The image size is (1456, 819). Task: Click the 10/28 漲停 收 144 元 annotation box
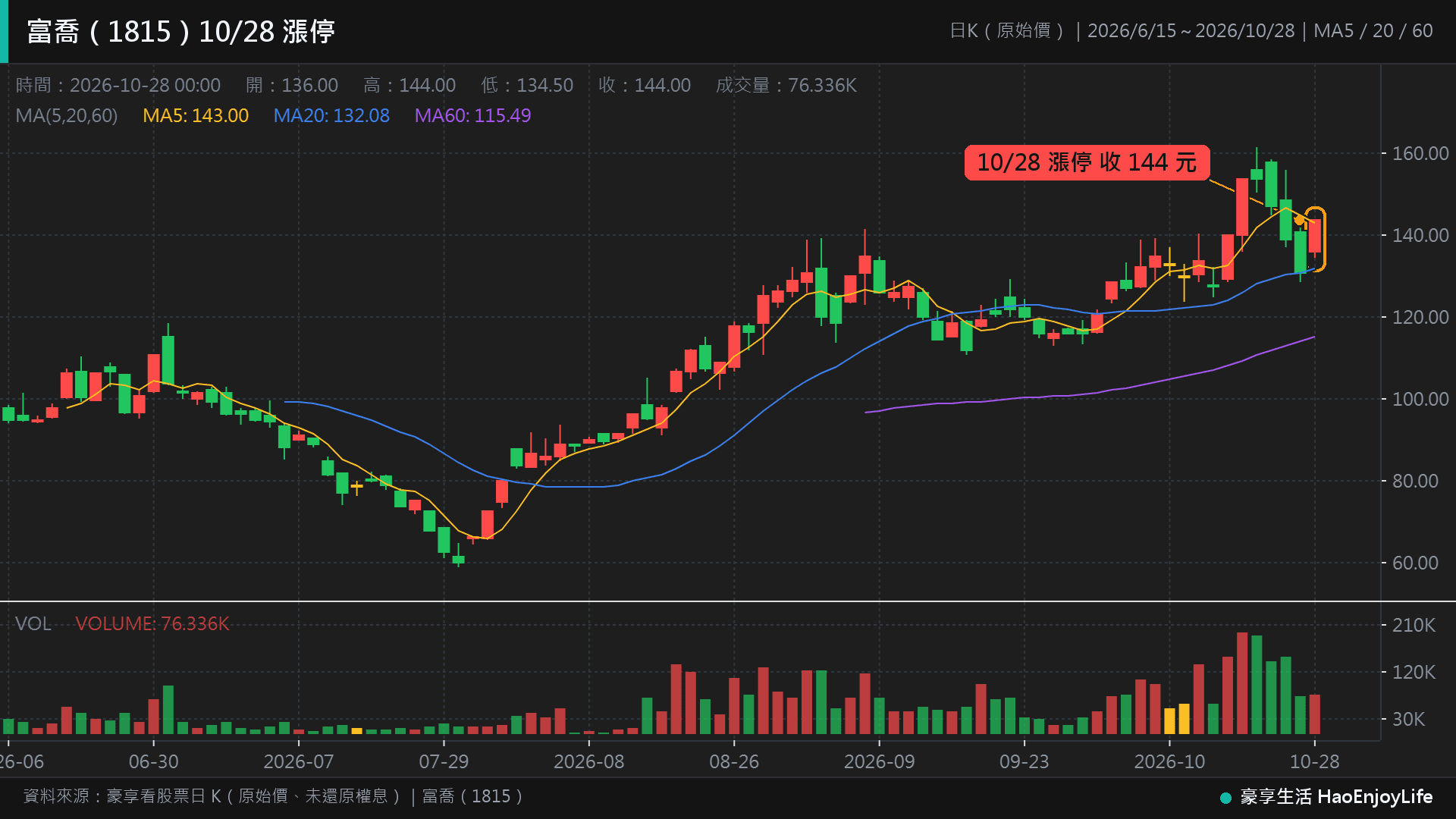pos(1087,162)
